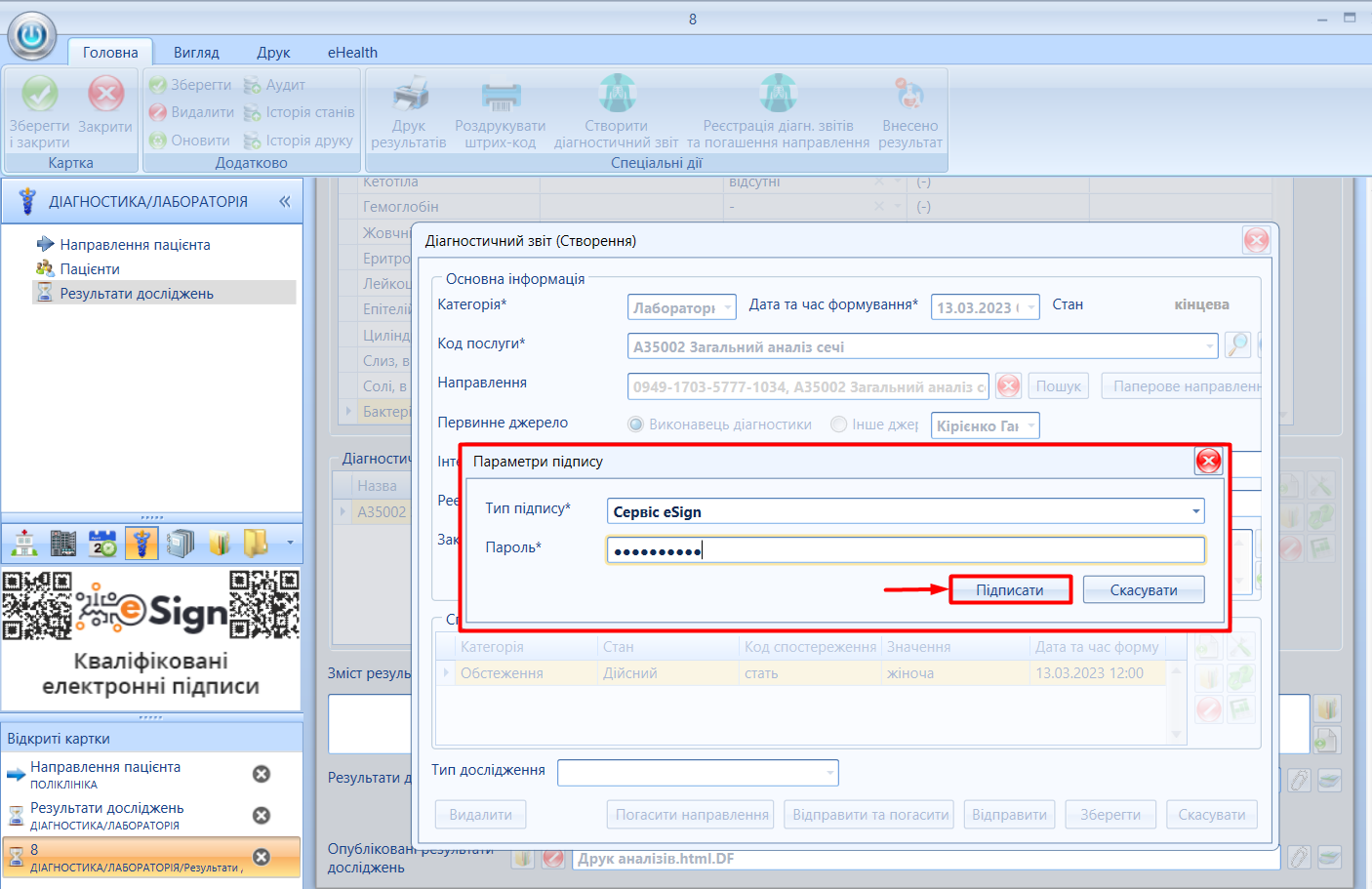Open Історія друку in the ribbon
Screen dimensions: 1372x889
click(298, 141)
